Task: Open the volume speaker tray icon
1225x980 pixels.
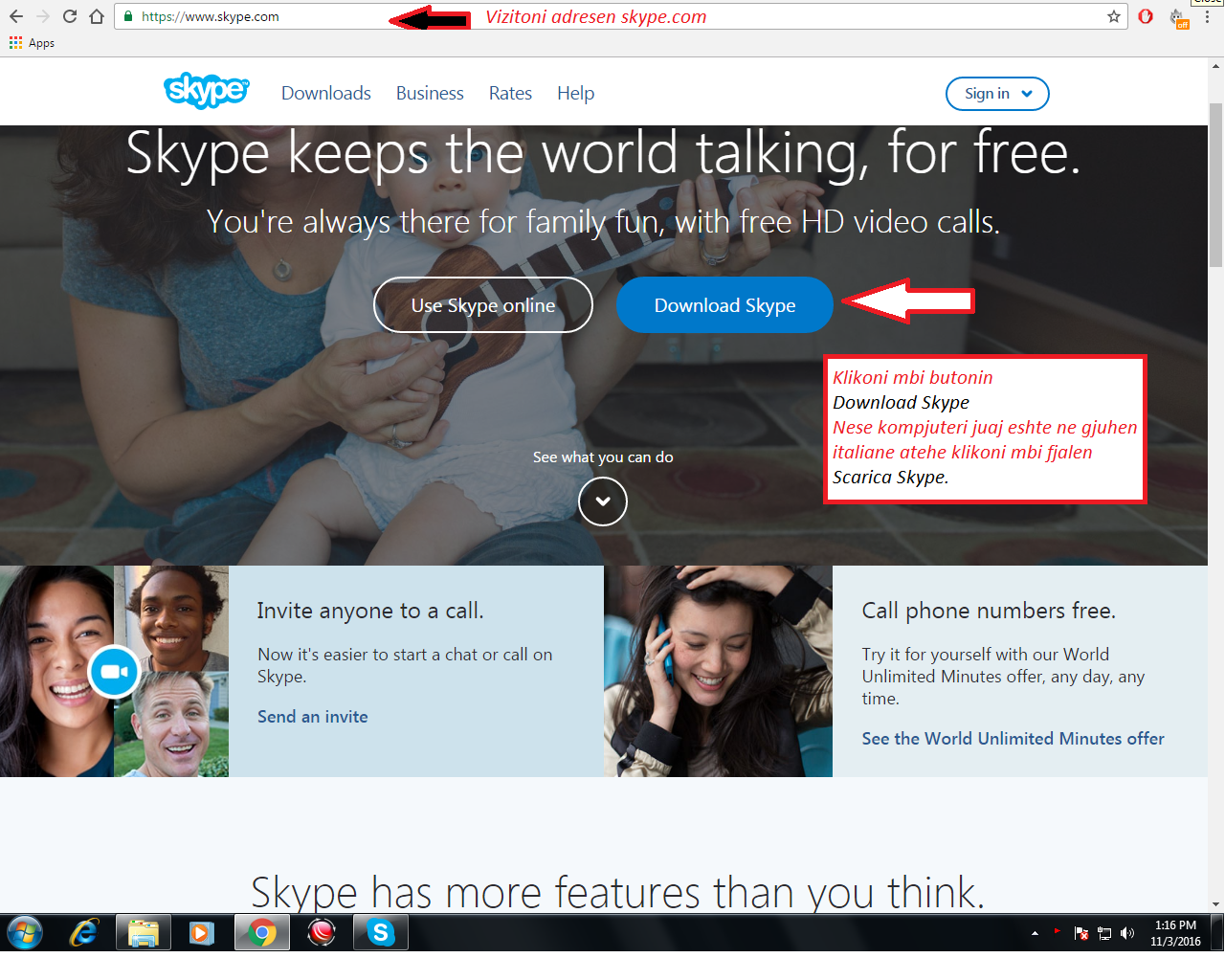Action: [x=1127, y=933]
